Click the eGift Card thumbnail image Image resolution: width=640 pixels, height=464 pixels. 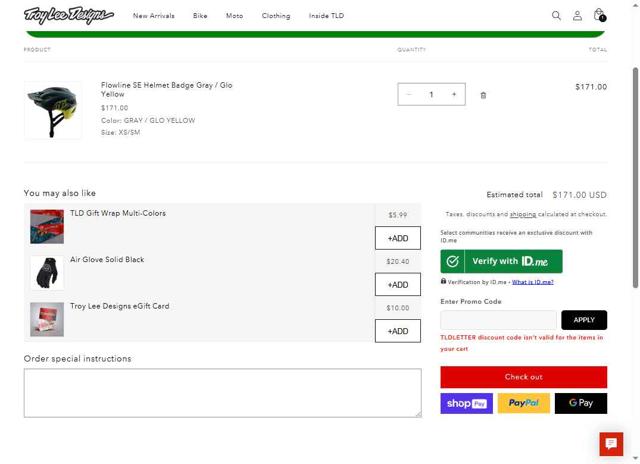click(x=47, y=320)
